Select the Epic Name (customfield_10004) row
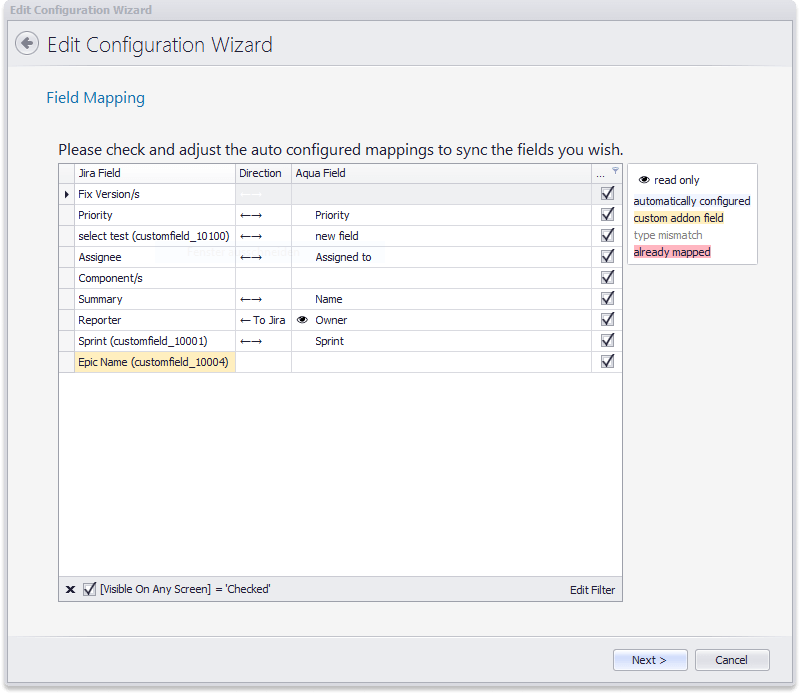The width and height of the screenshot is (800, 694). pyautogui.click(x=153, y=361)
